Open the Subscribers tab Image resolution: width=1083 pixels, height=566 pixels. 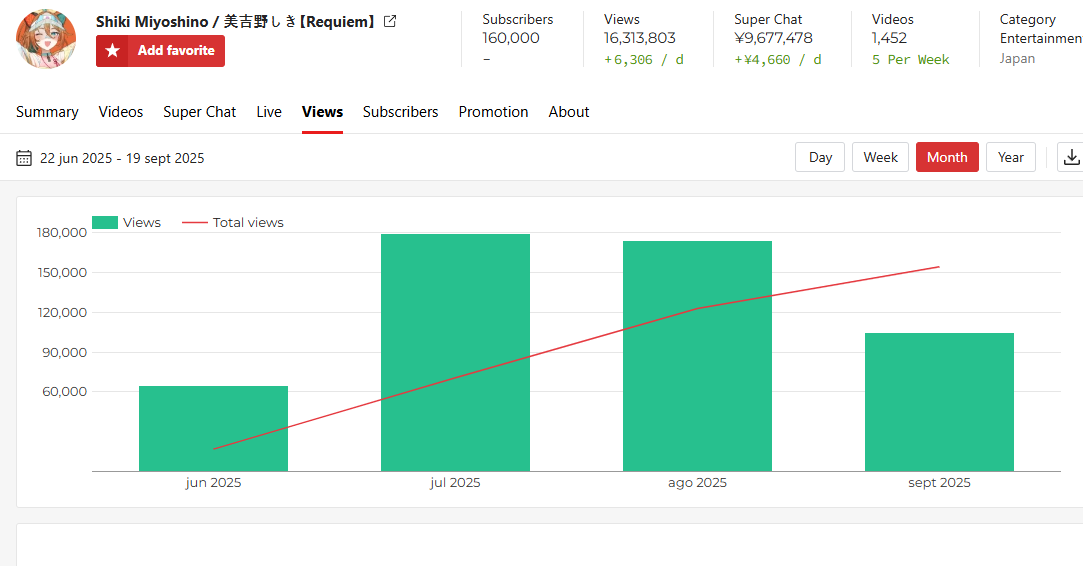(x=401, y=112)
